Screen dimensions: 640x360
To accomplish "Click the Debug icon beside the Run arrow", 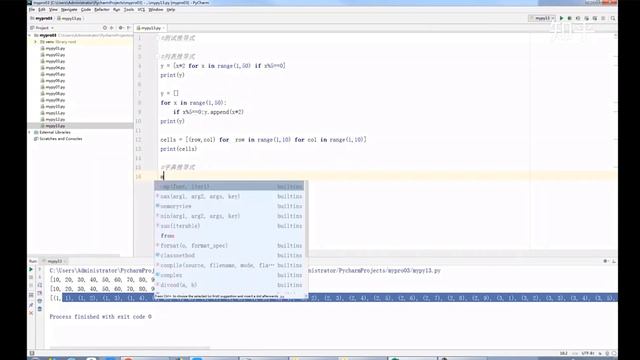I will (x=569, y=18).
